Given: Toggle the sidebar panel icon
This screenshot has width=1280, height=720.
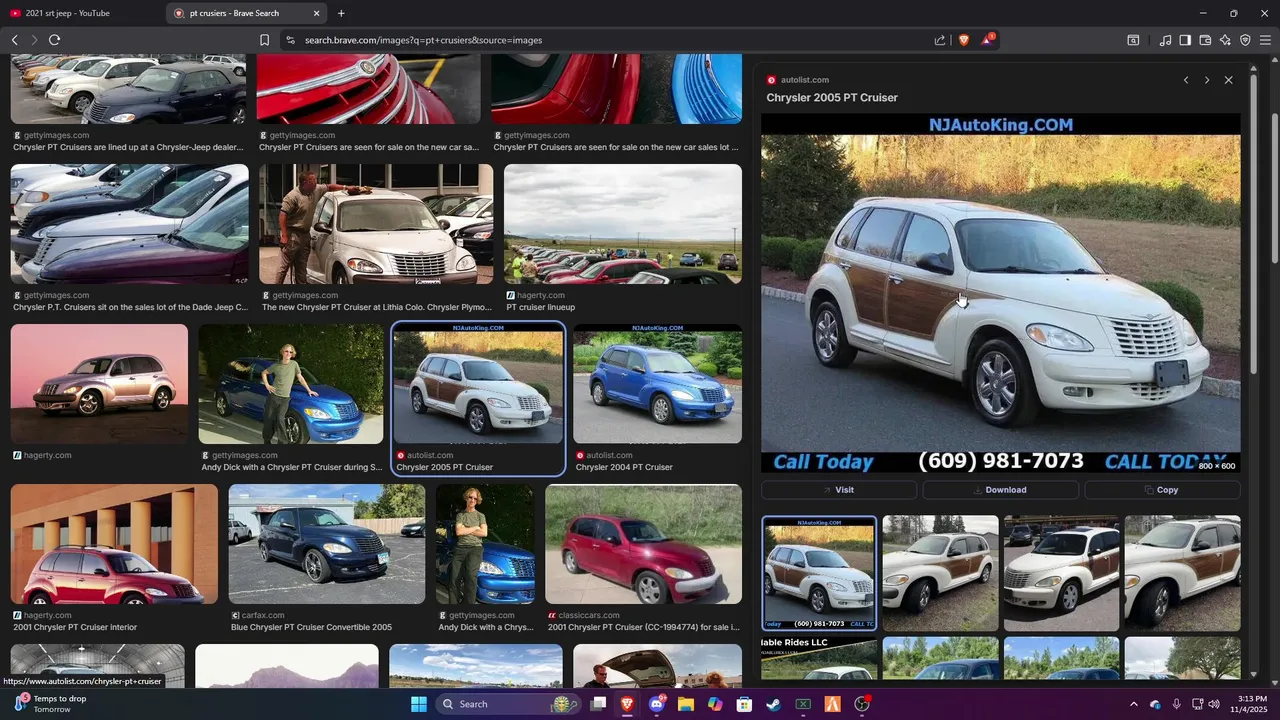Looking at the screenshot, I should 1185,40.
